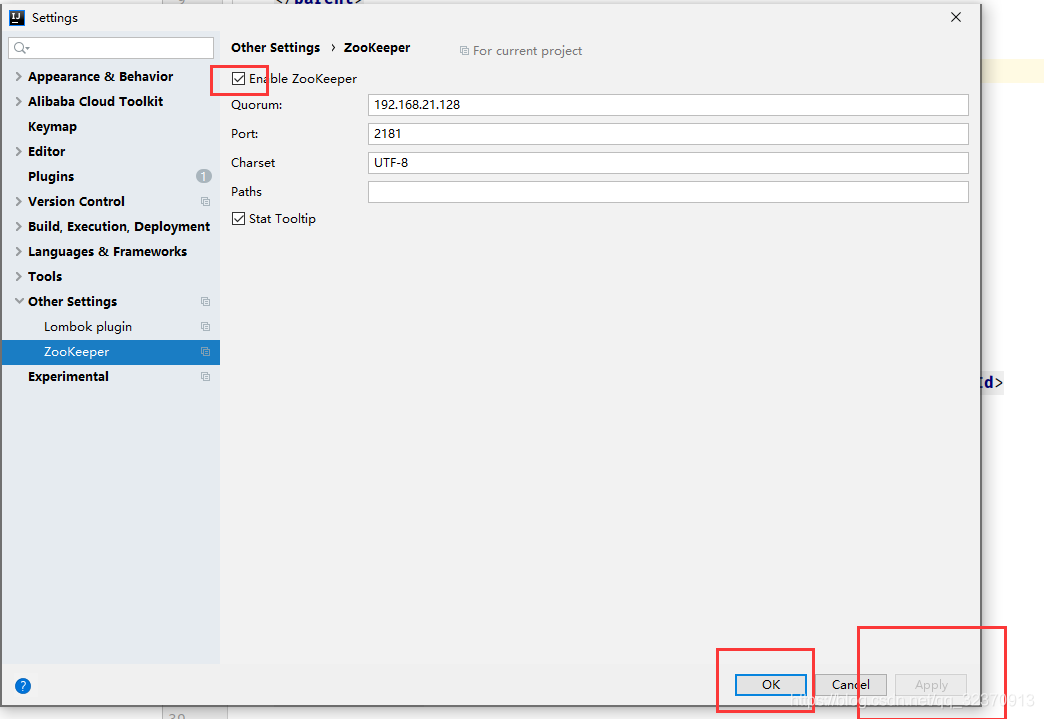Click Other Settings in the breadcrumb
The image size is (1044, 719).
click(276, 48)
